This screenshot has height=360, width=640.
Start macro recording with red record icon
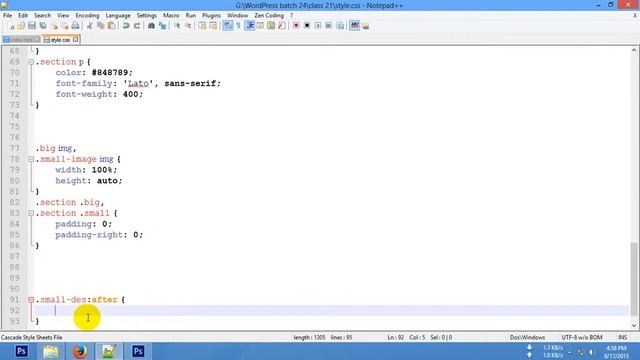(296, 26)
